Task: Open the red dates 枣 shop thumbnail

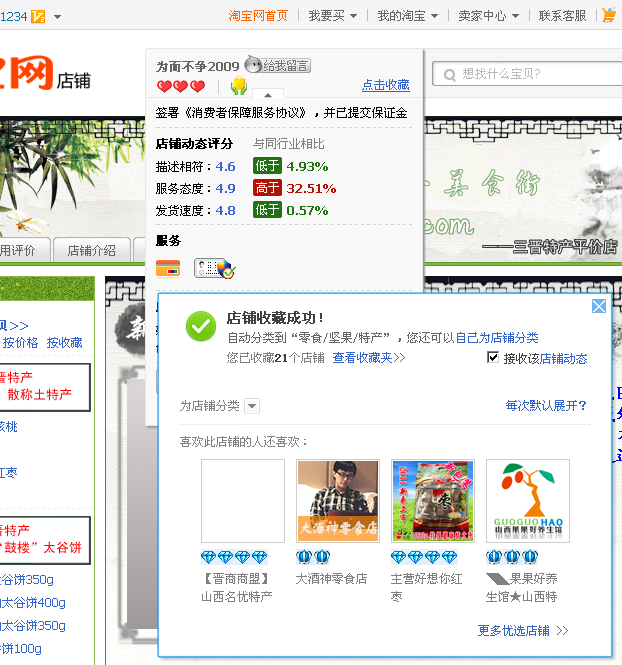Action: pyautogui.click(x=433, y=501)
